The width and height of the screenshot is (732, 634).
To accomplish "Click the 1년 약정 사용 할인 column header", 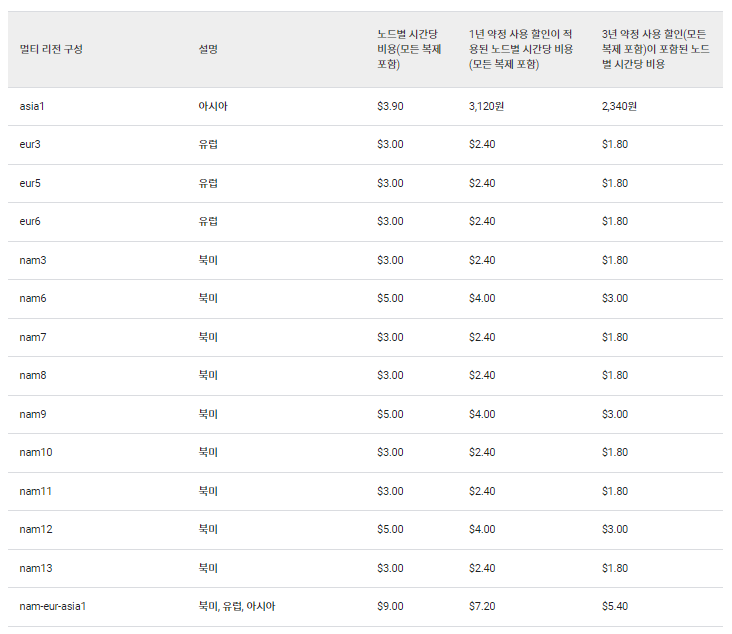I will click(521, 49).
